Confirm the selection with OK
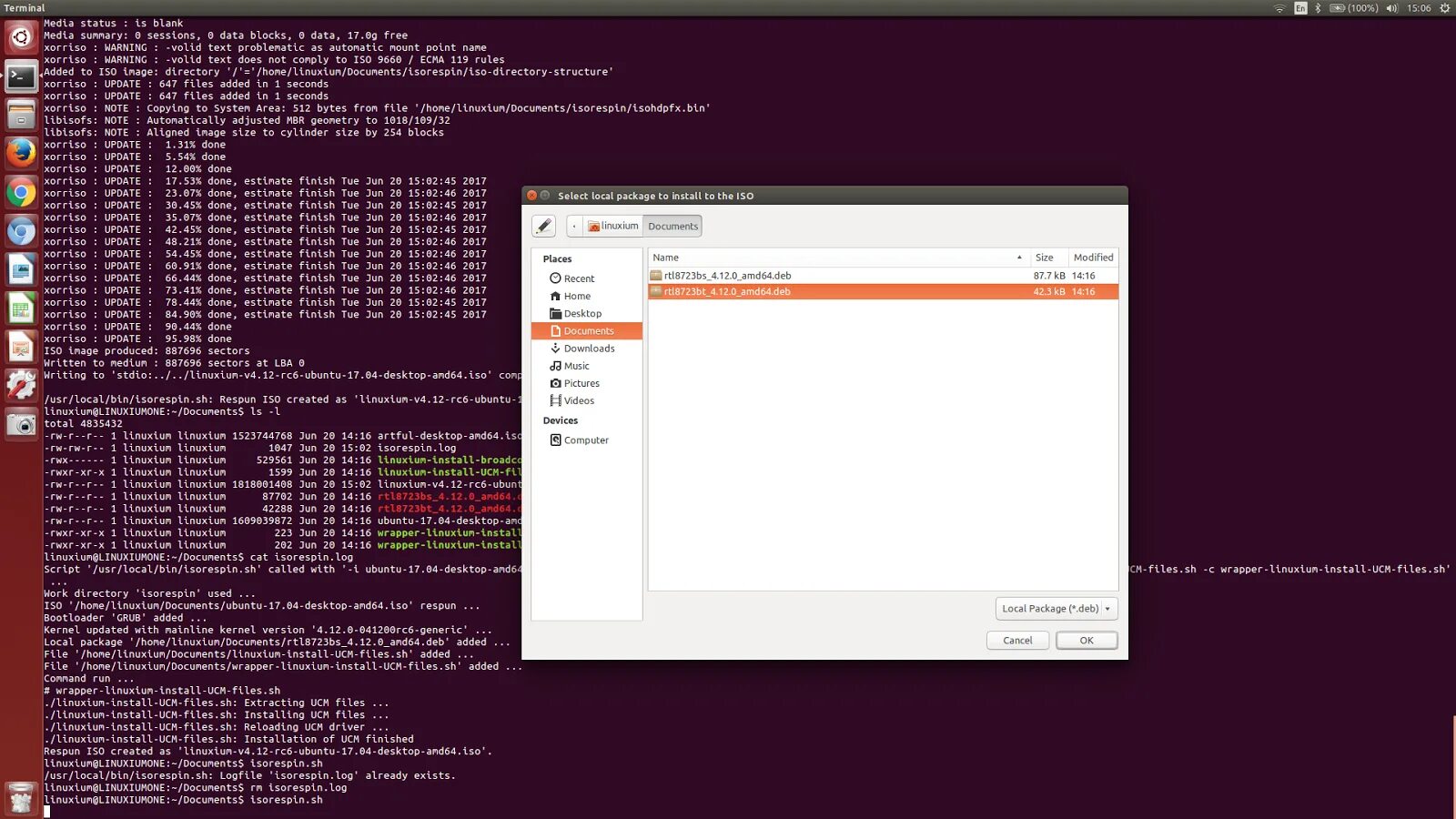This screenshot has height=819, width=1456. point(1087,640)
